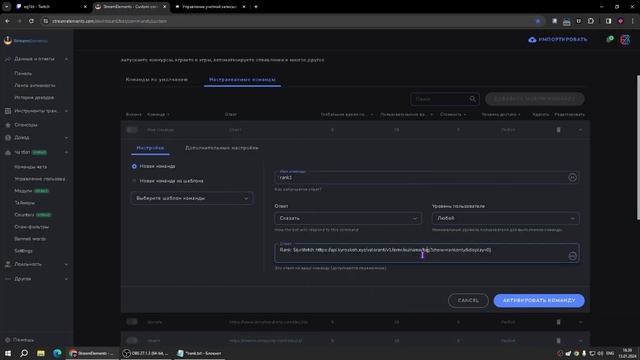The image size is (640, 360).
Task: Delete the new command row with trash icon
Action: tap(558, 130)
